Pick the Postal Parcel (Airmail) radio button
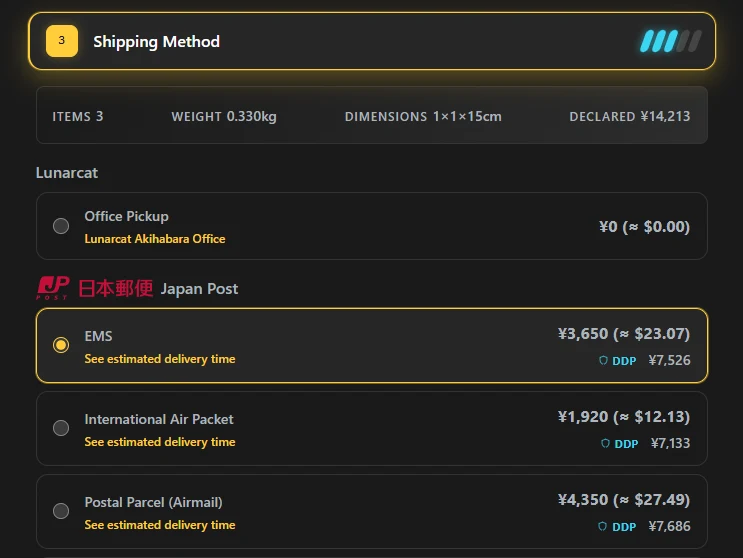 click(61, 511)
